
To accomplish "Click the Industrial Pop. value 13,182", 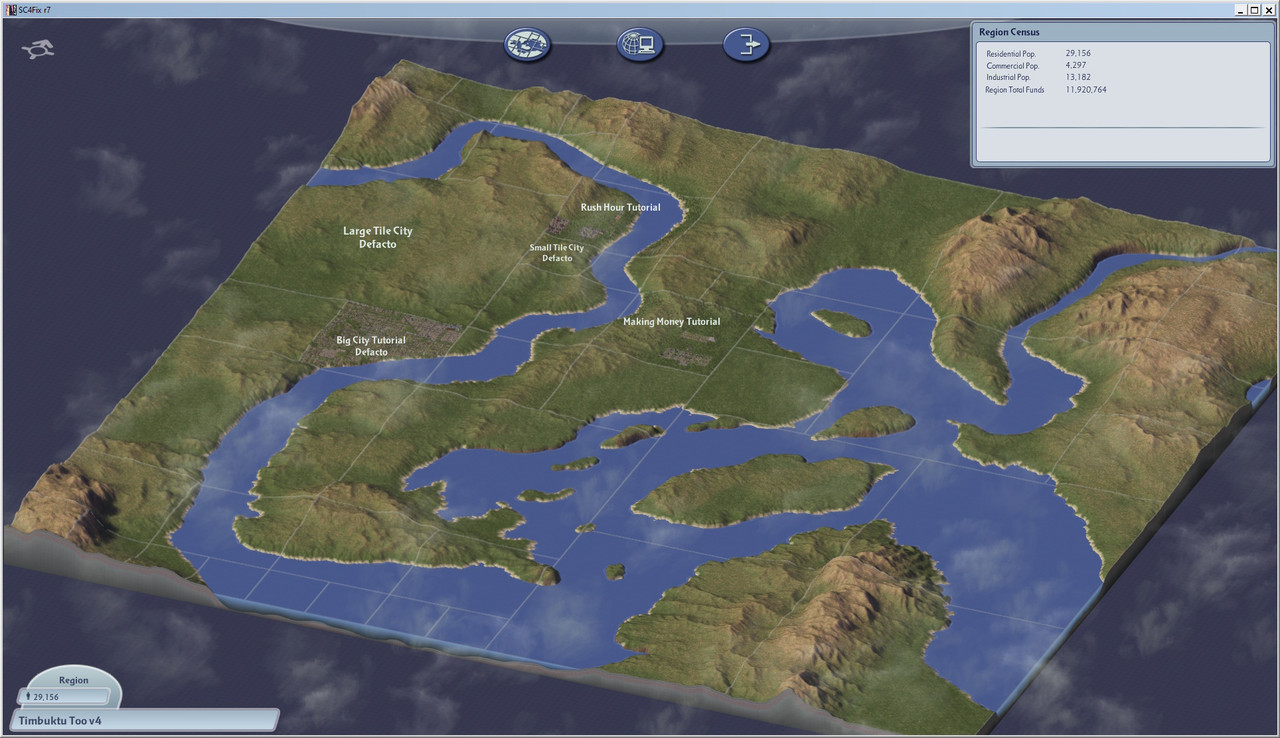I will [x=1079, y=77].
